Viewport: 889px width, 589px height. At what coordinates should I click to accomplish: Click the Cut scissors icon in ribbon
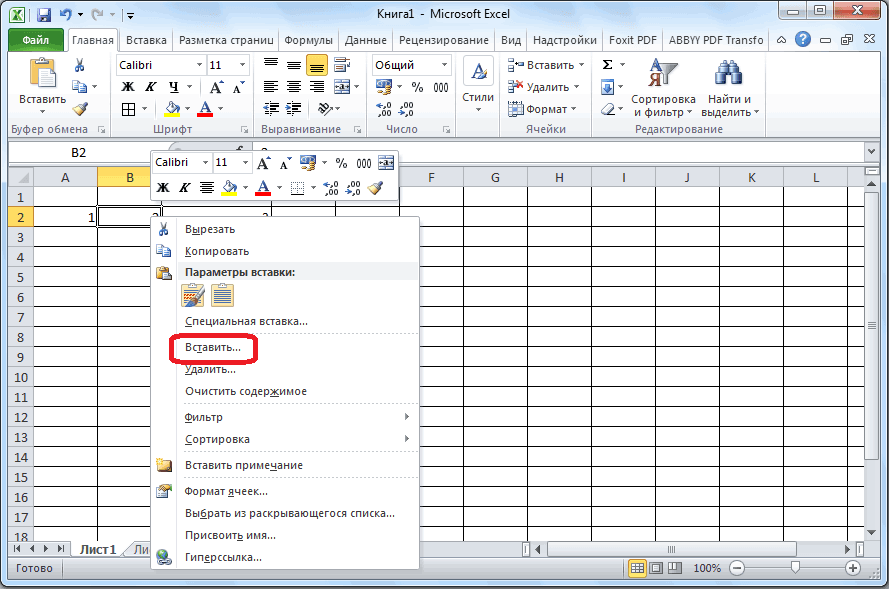pos(80,65)
